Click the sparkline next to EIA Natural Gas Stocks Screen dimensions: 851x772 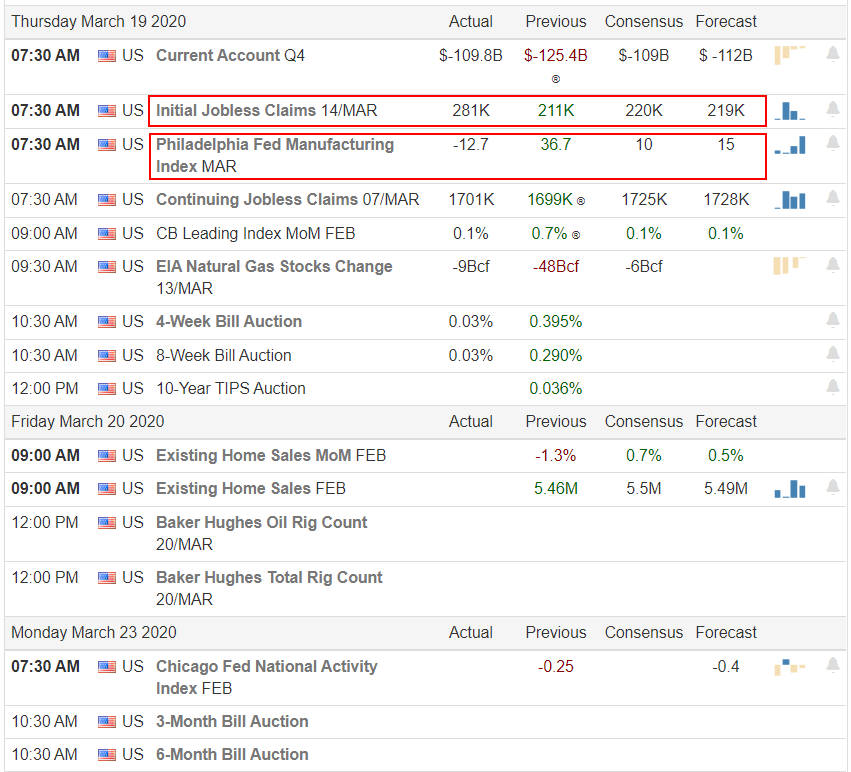tap(790, 266)
